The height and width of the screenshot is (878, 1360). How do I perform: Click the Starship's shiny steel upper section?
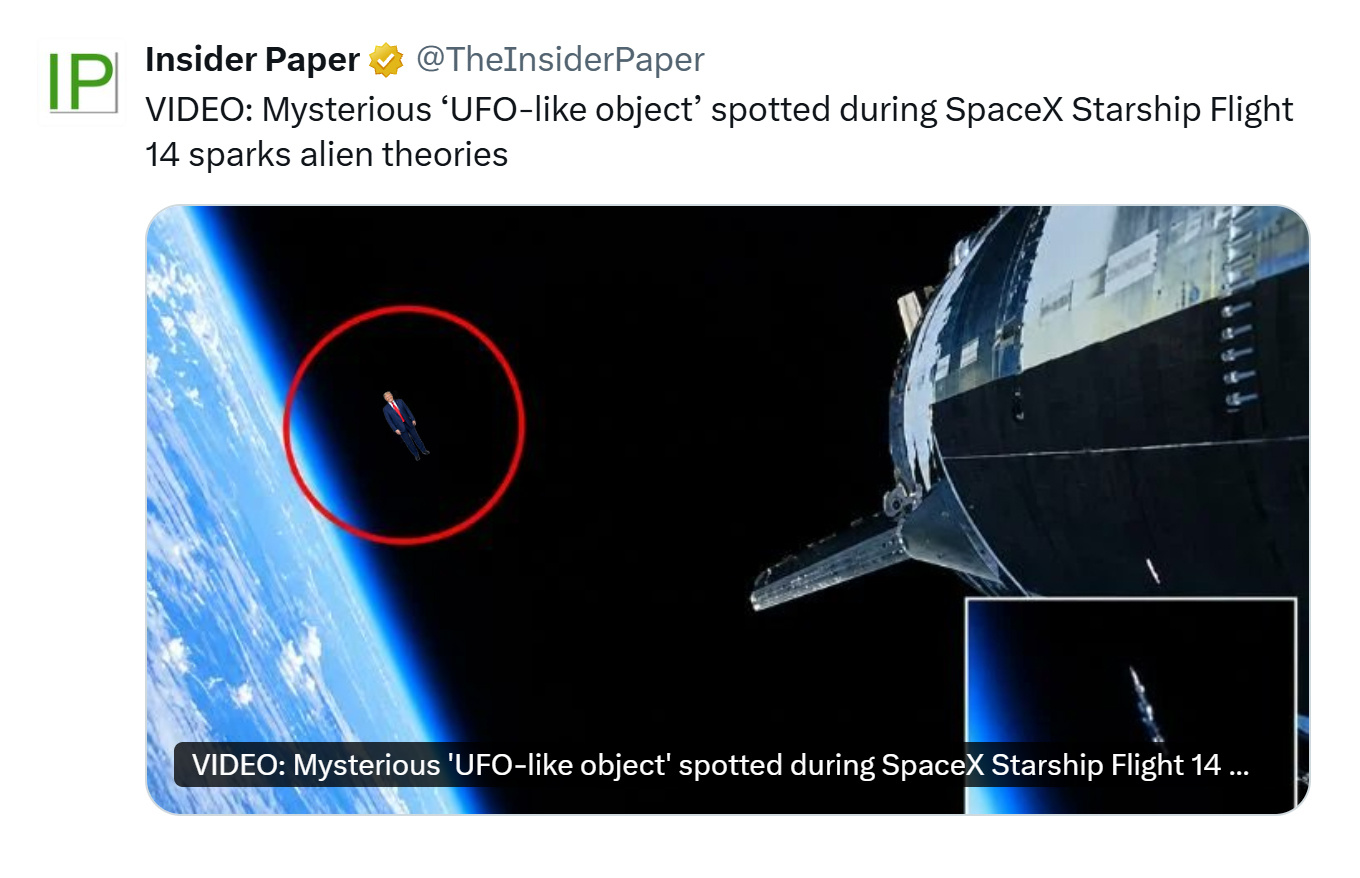click(x=1120, y=280)
